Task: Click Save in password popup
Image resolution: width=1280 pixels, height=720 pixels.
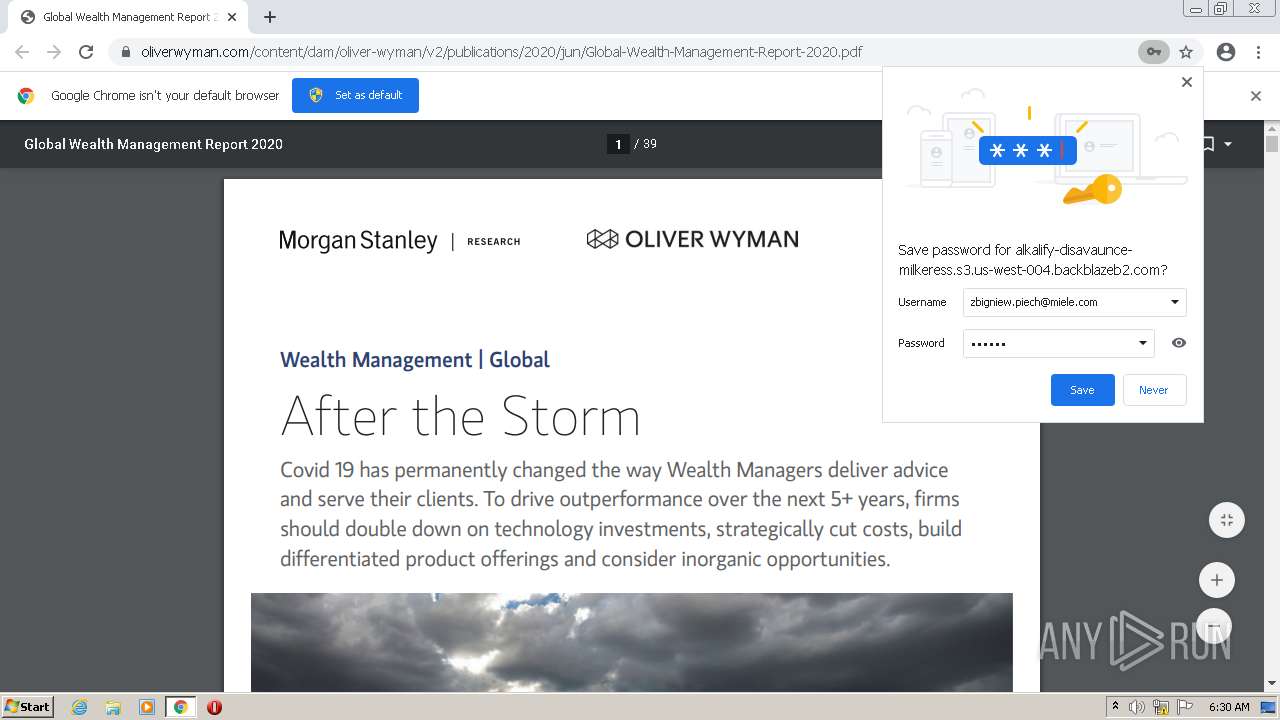Action: pos(1082,390)
